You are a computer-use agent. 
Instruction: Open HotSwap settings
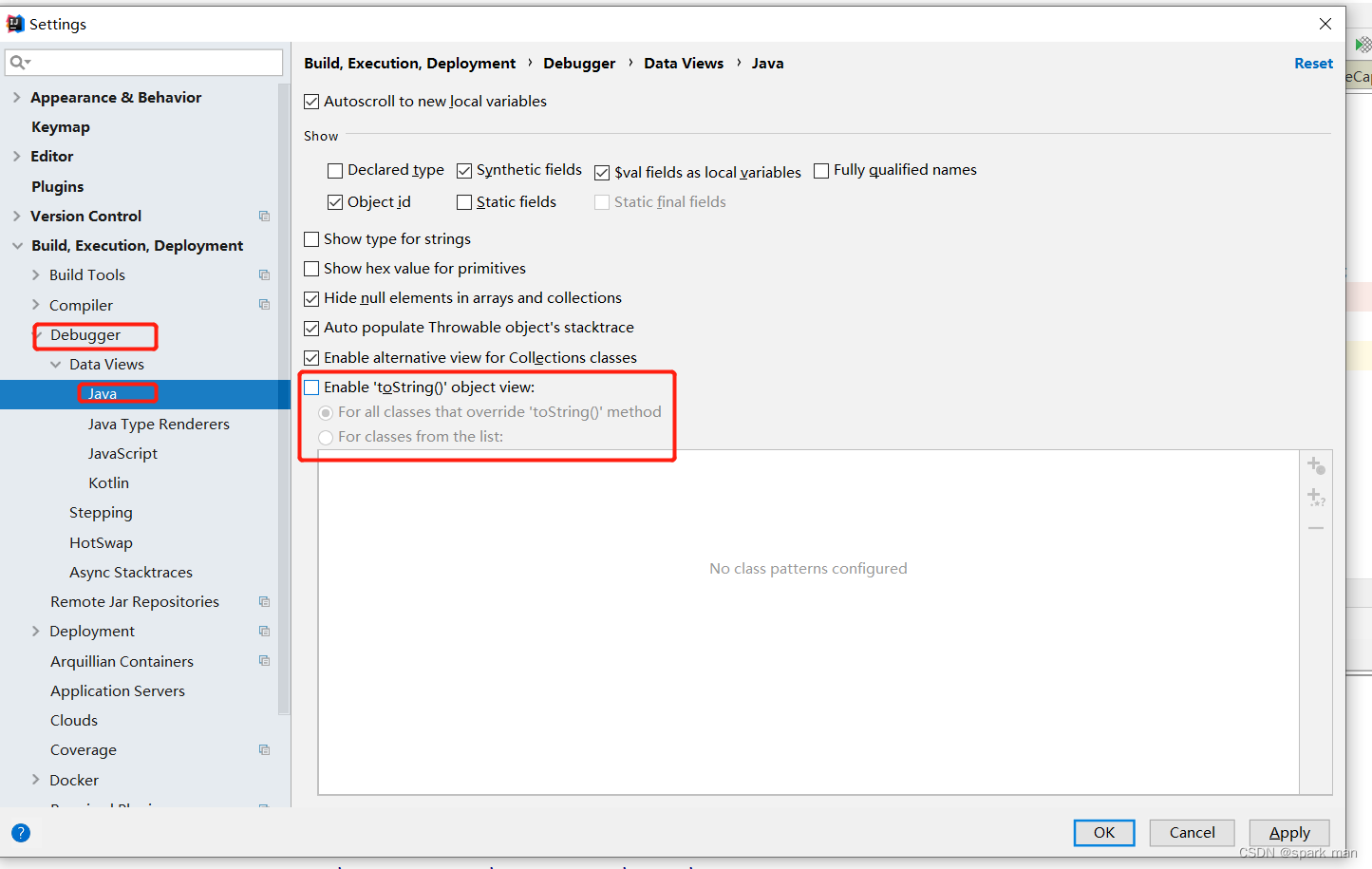pyautogui.click(x=101, y=543)
